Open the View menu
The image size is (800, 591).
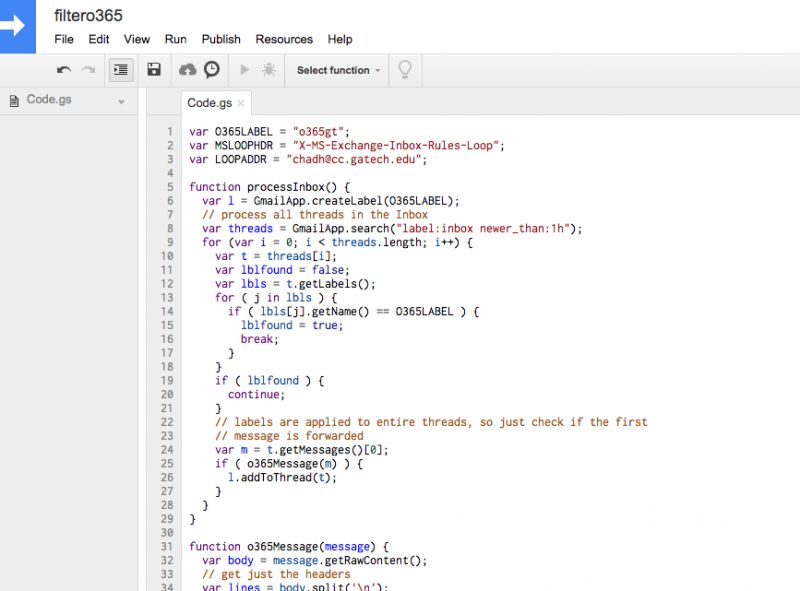point(137,39)
